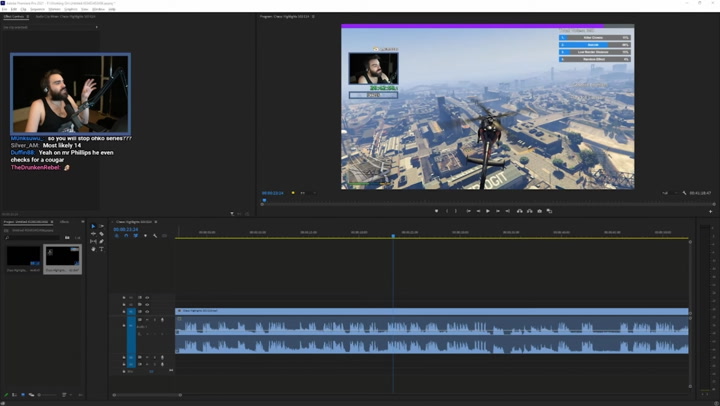Select the Ripple Edit tool
The height and width of the screenshot is (406, 720).
tap(93, 234)
